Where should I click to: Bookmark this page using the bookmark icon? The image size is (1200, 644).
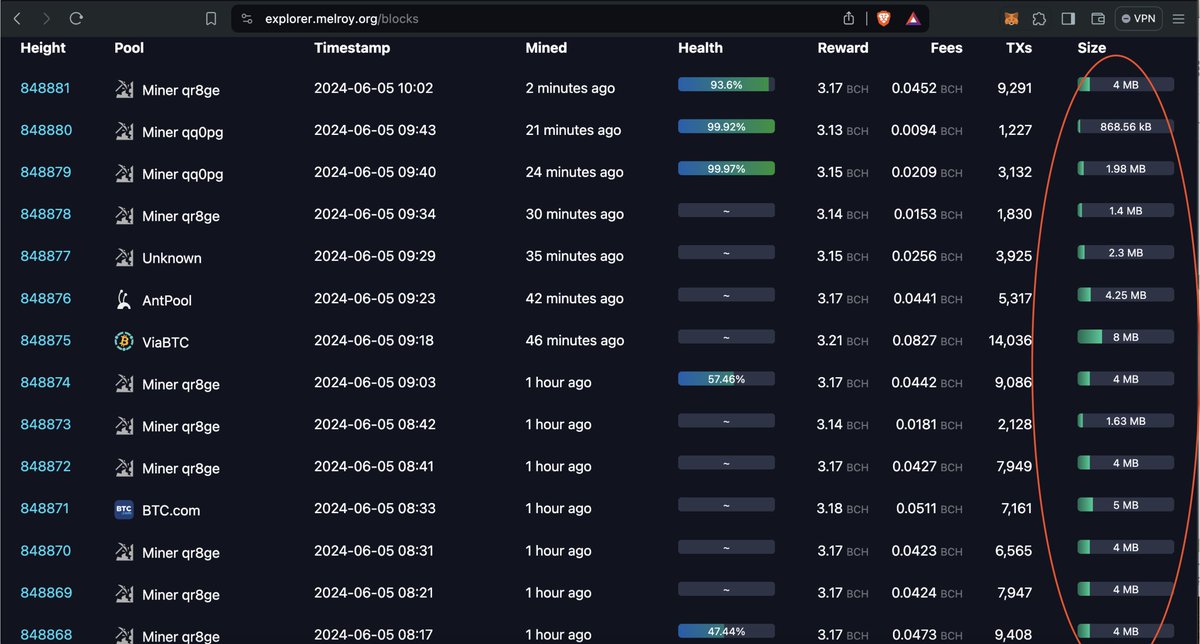(x=210, y=18)
